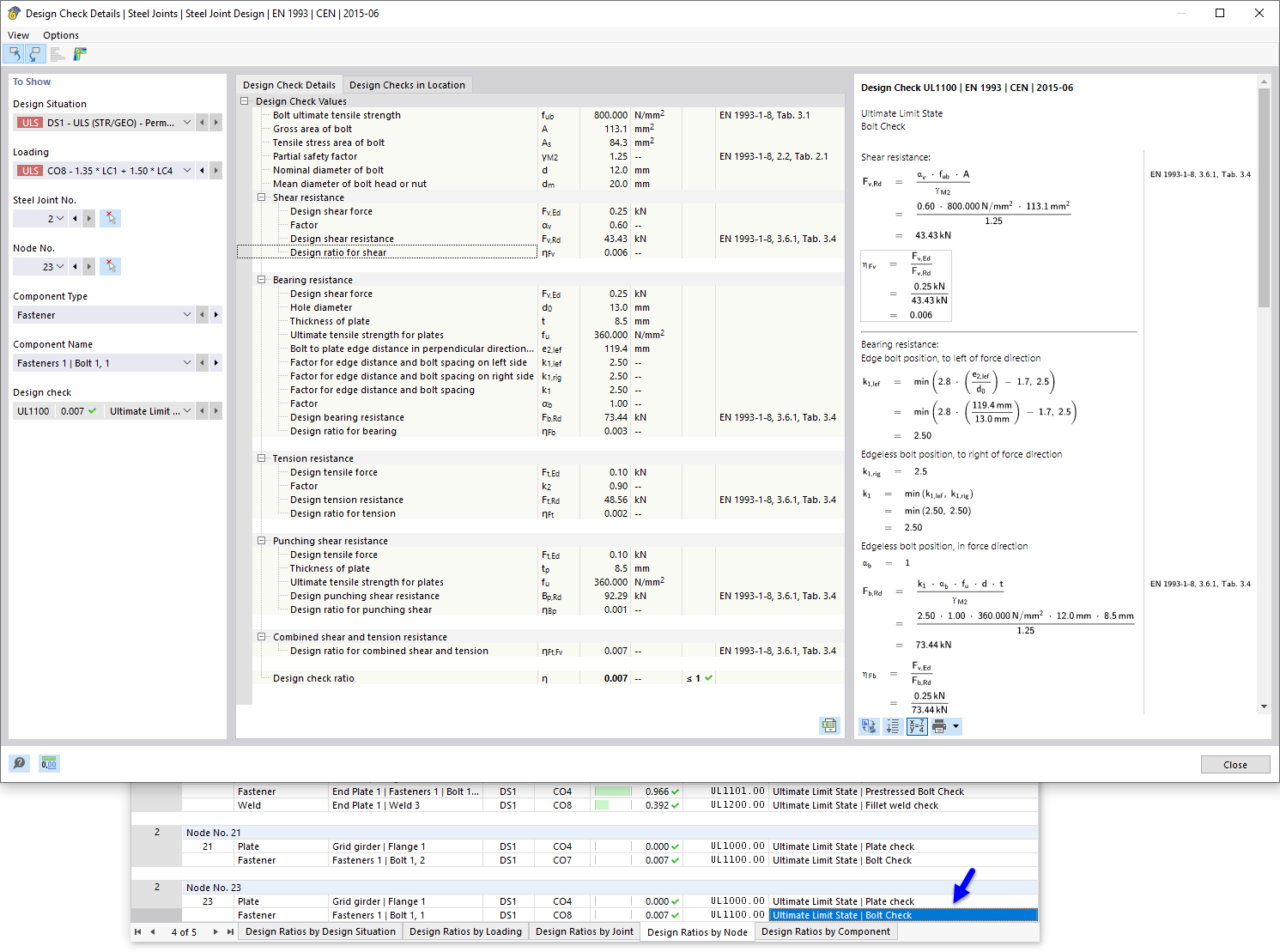
Task: Click the Close button
Action: (x=1235, y=765)
